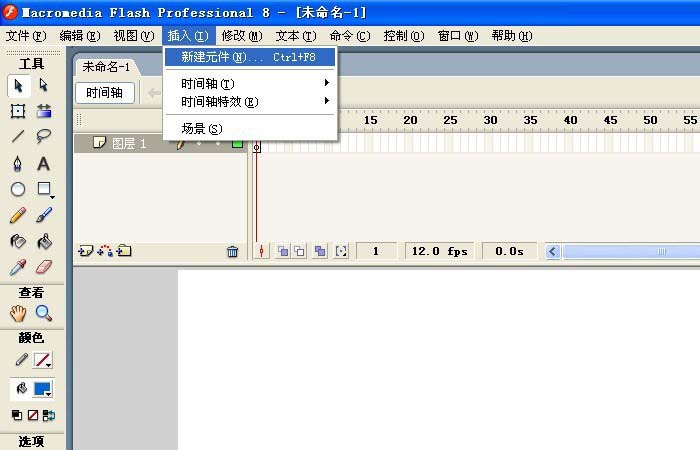Choose the 场景 (S) menu entry

tap(250, 129)
